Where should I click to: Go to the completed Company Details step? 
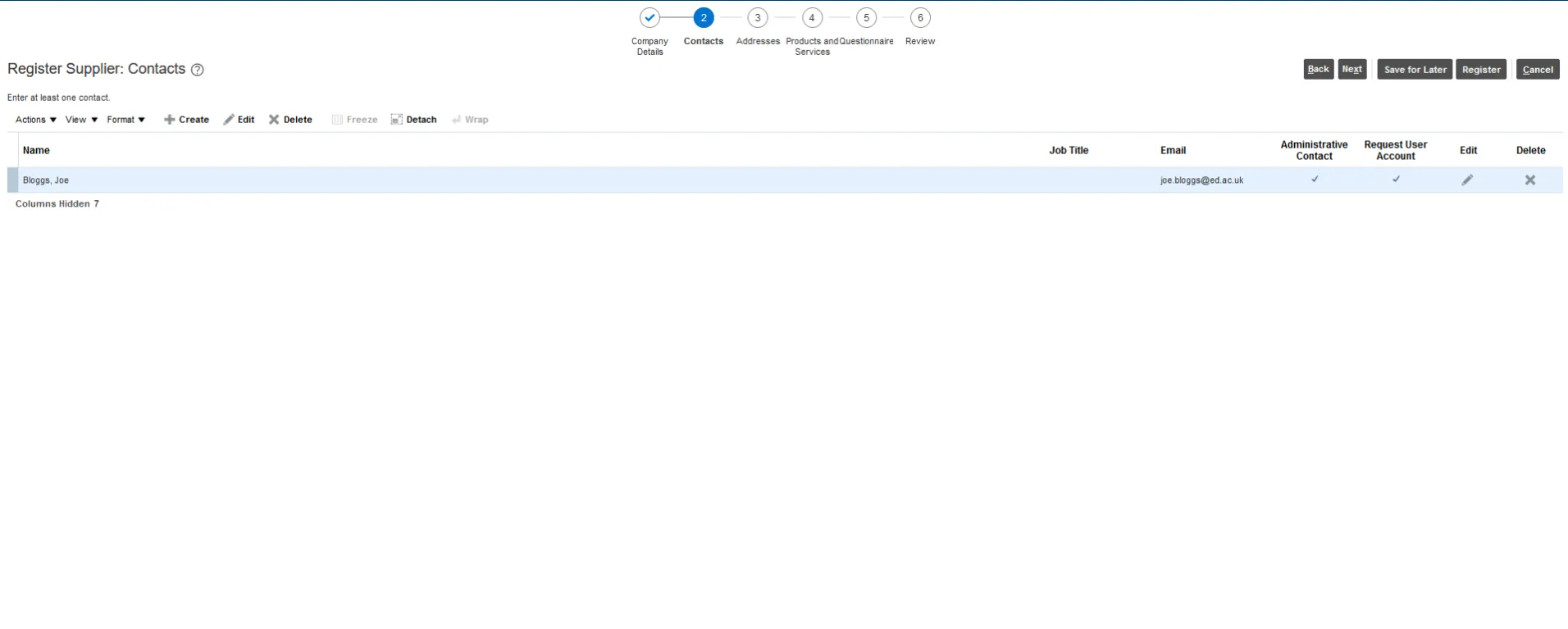650,18
